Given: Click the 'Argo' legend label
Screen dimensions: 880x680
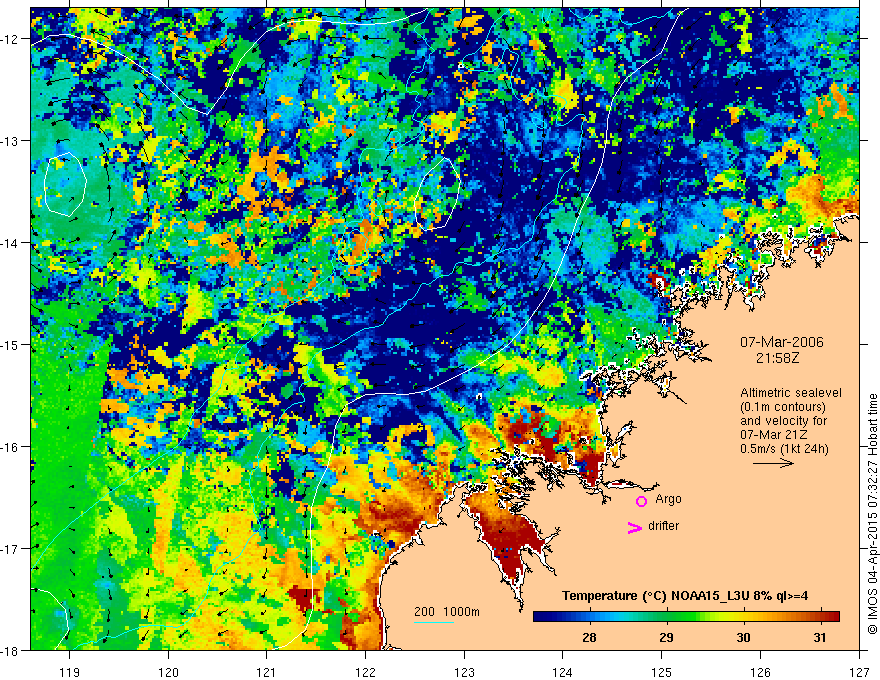Looking at the screenshot, I should coord(668,499).
